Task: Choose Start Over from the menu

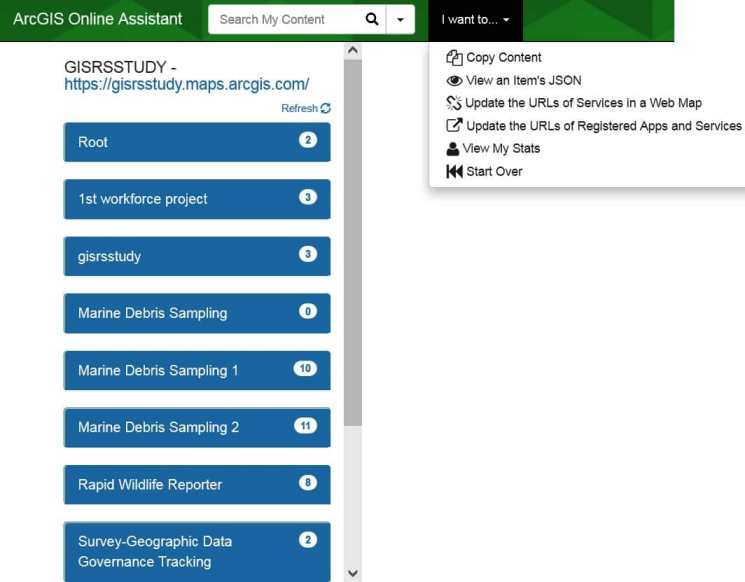Action: pyautogui.click(x=494, y=172)
